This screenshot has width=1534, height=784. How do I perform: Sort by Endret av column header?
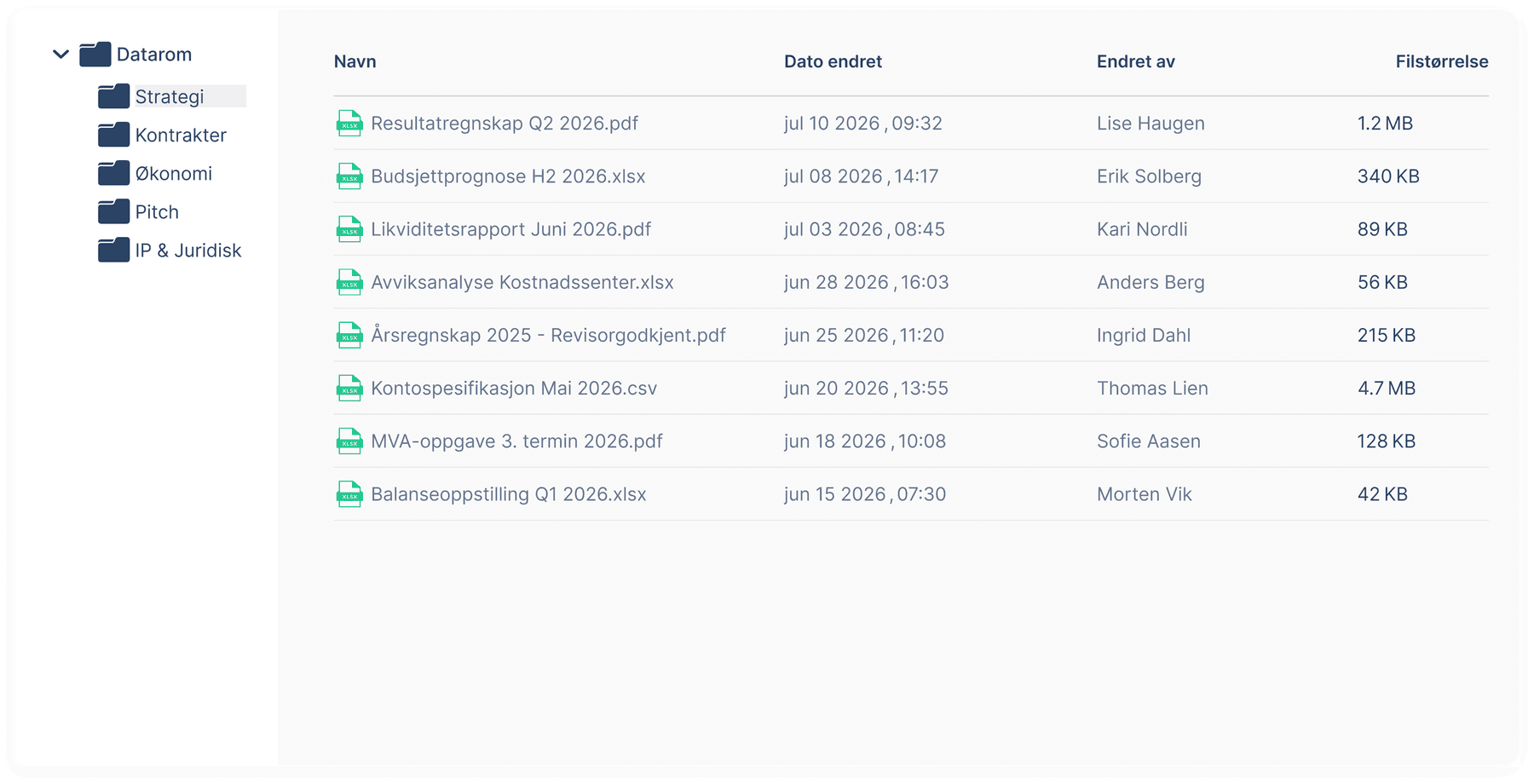click(x=1135, y=61)
